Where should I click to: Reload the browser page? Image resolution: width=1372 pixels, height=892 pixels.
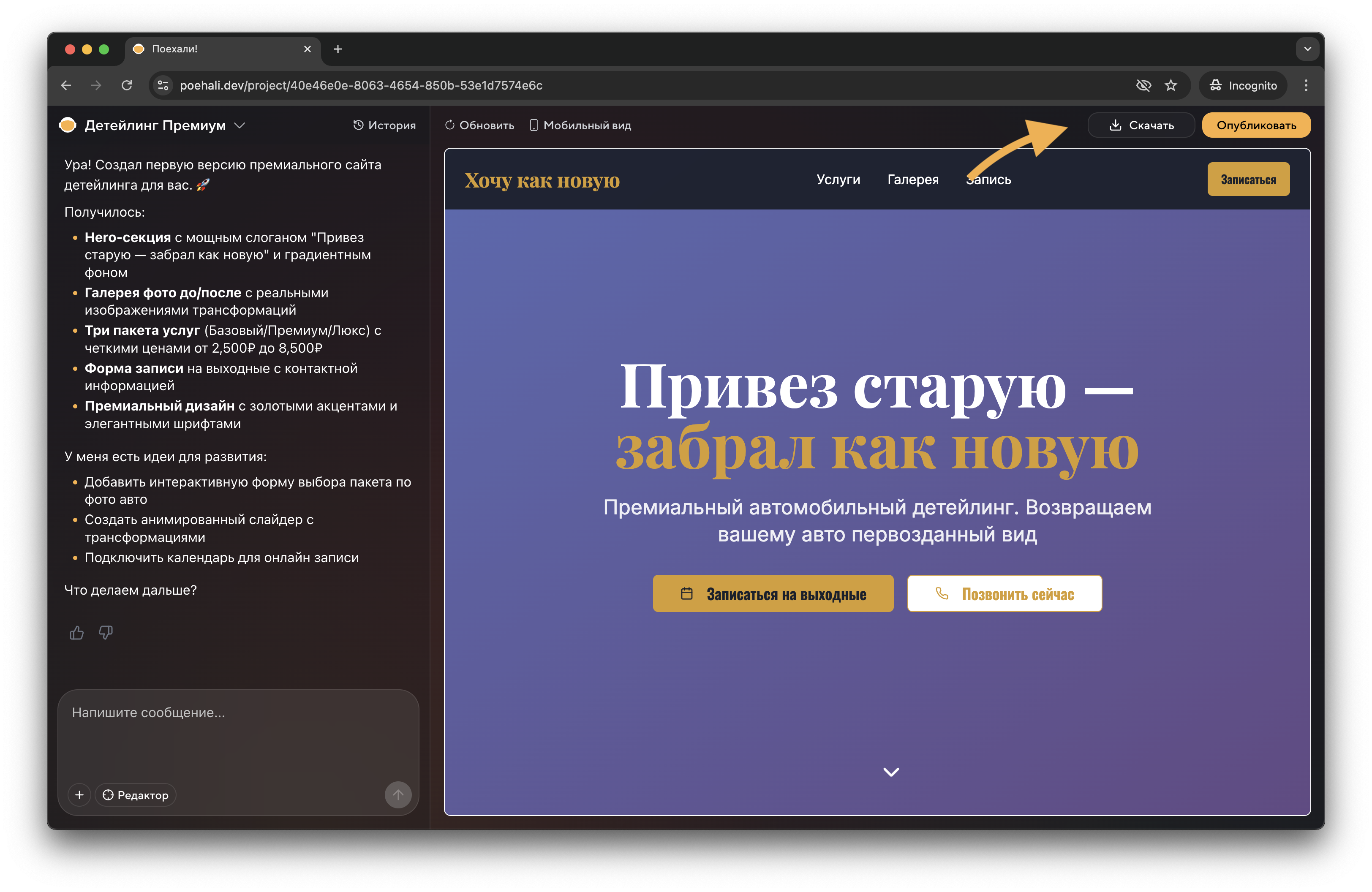click(127, 85)
